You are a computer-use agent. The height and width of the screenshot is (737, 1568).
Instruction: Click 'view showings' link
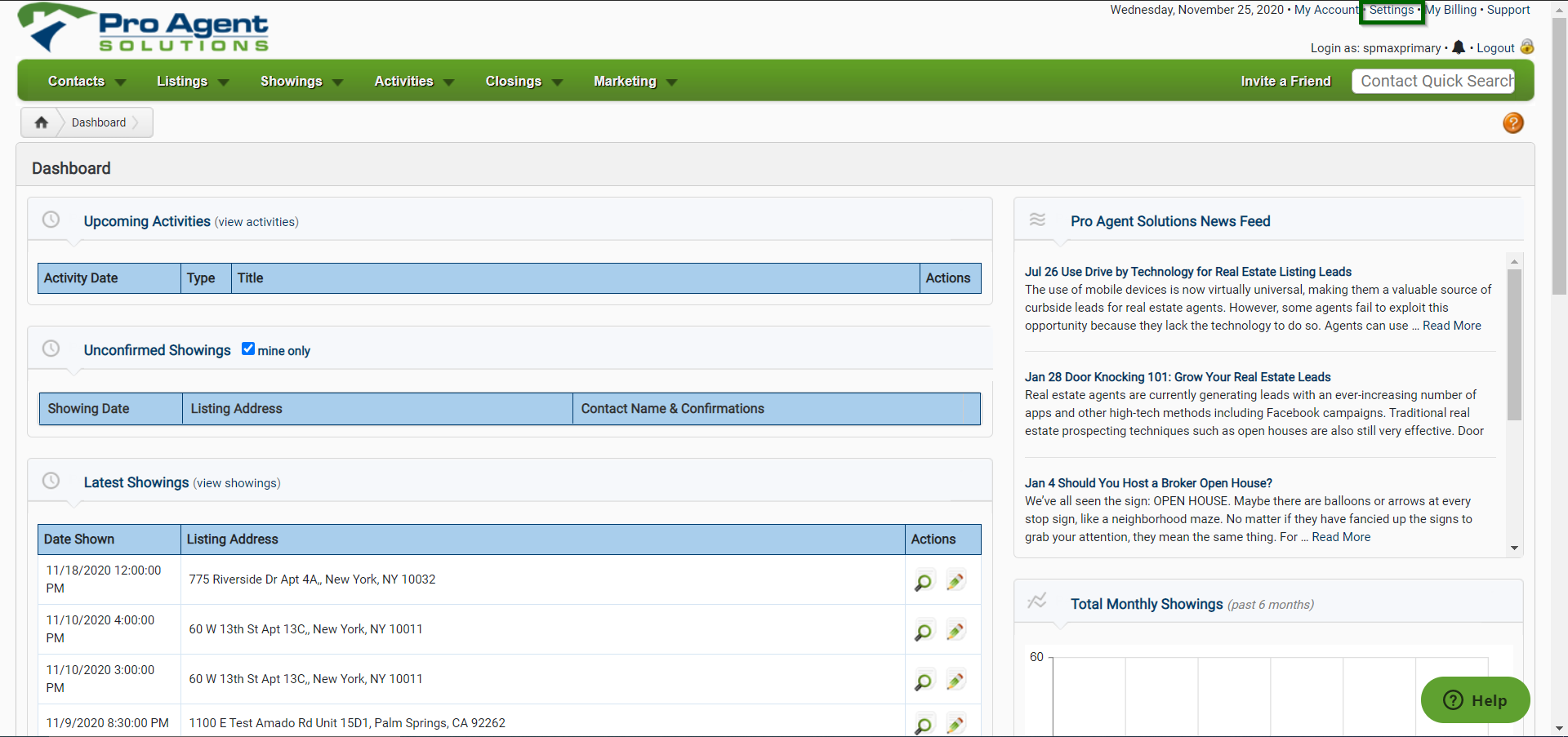pyautogui.click(x=237, y=483)
